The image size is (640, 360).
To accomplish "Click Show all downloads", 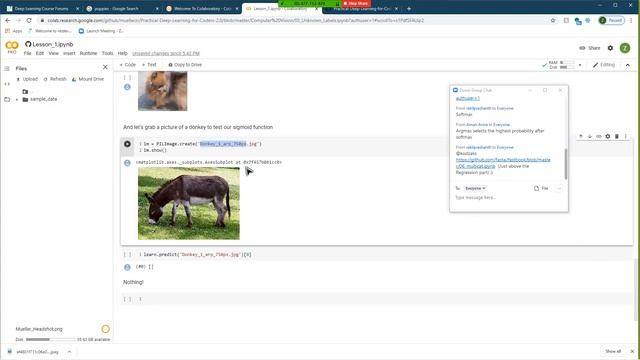I will [x=613, y=351].
